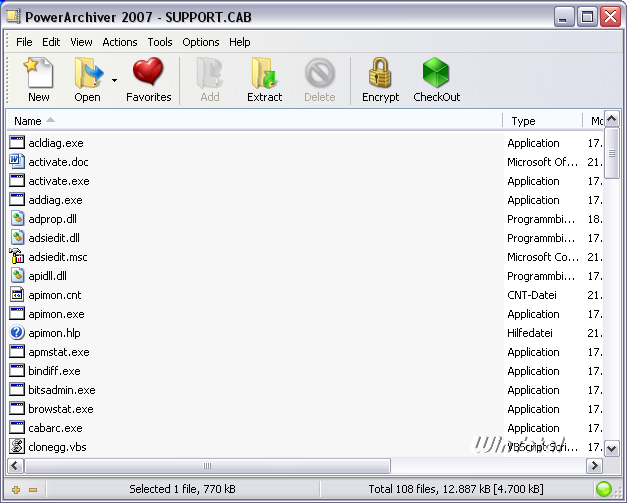Click the orange plus icon in status bar

click(16, 489)
